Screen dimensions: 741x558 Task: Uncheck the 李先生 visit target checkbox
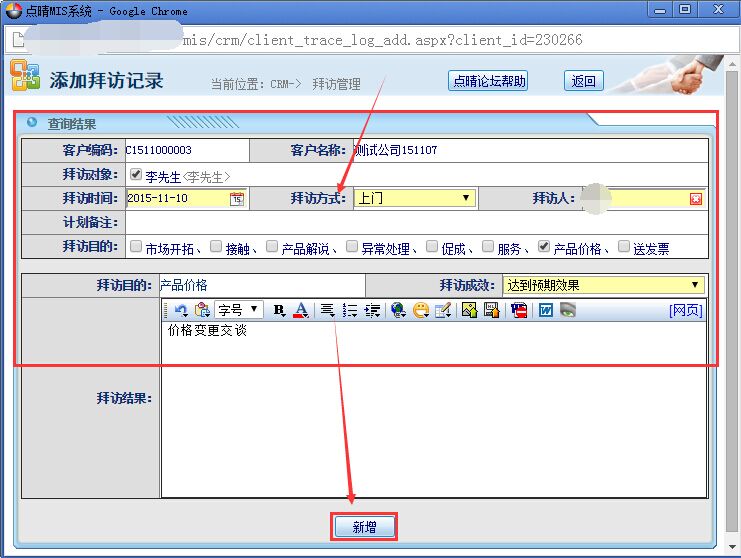[x=136, y=175]
